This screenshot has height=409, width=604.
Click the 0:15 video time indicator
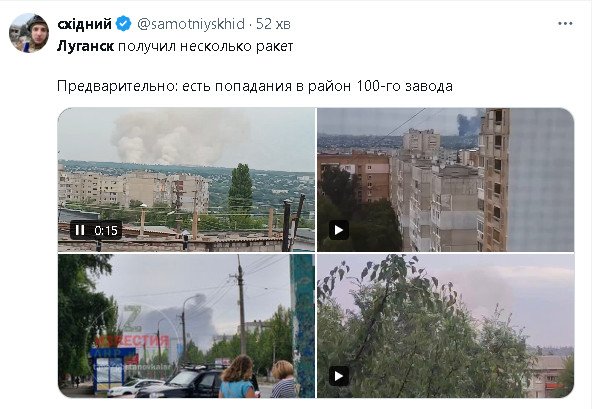106,230
